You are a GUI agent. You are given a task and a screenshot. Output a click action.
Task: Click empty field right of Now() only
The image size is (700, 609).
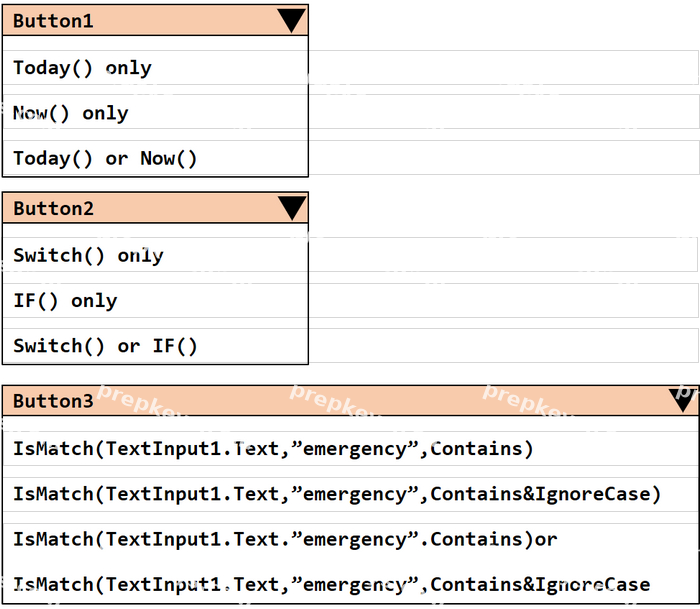click(503, 112)
